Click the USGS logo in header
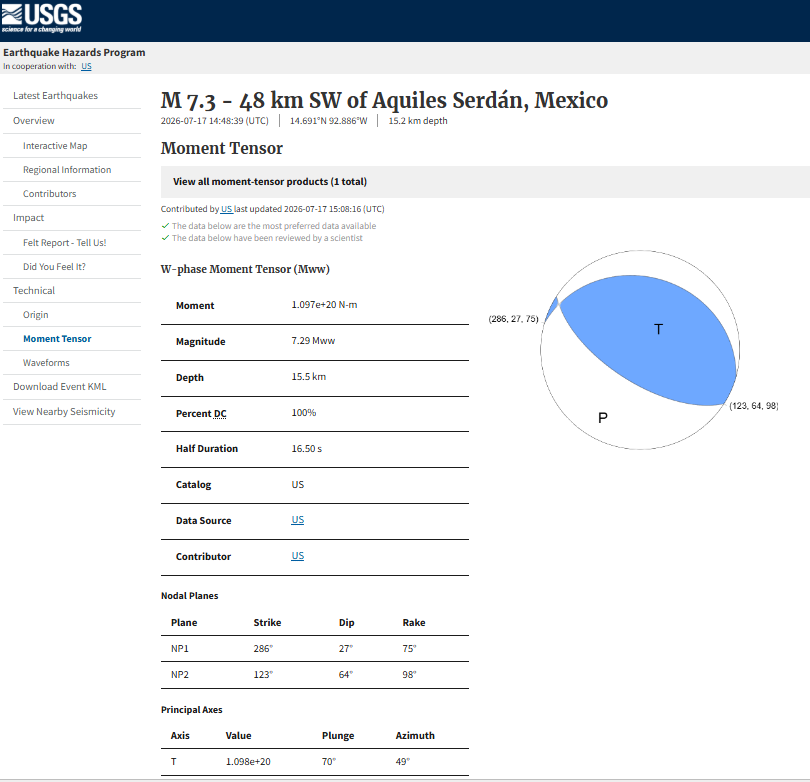Screen dimensions: 810x782 [x=41, y=18]
